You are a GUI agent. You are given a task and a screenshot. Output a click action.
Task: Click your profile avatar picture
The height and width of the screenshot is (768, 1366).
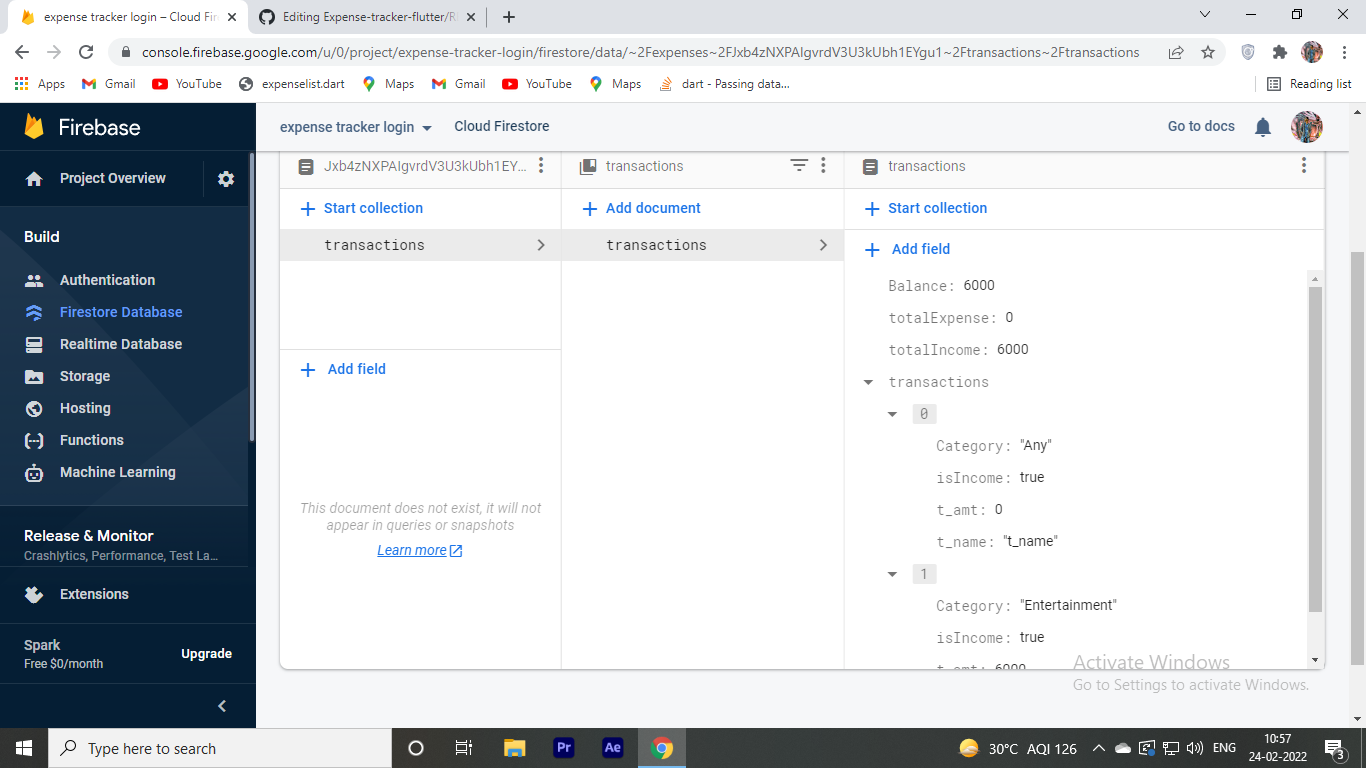[x=1307, y=126]
